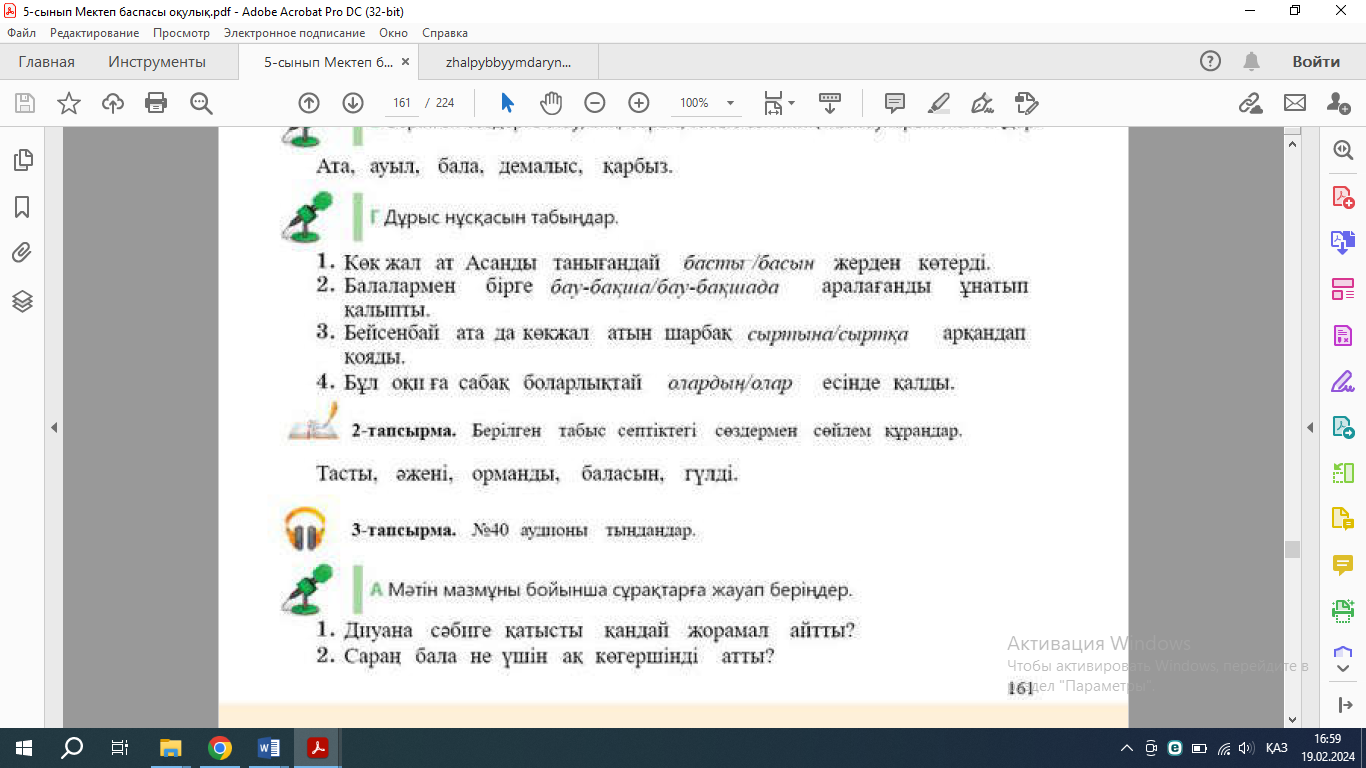
Task: Click the Print file icon
Action: pyautogui.click(x=156, y=103)
